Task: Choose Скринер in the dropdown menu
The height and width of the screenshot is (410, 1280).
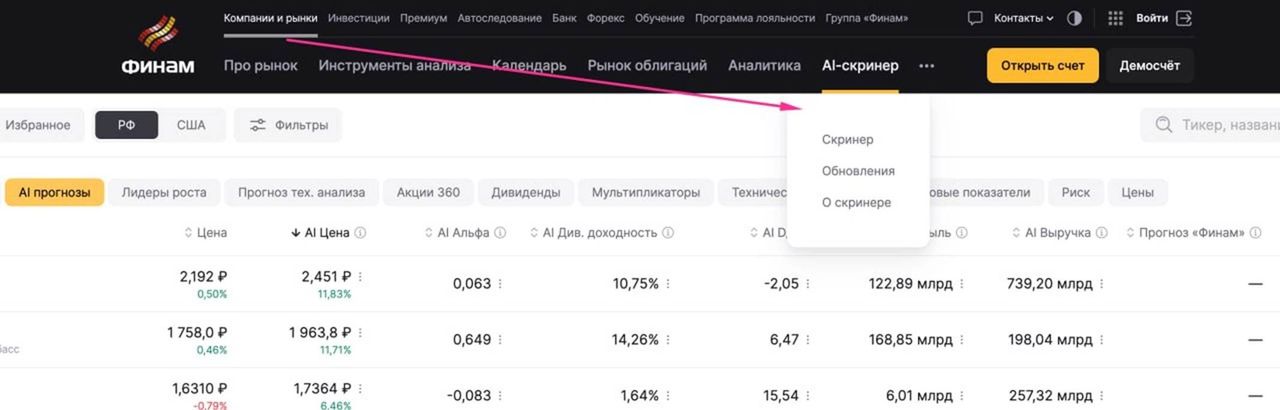Action: click(x=847, y=139)
